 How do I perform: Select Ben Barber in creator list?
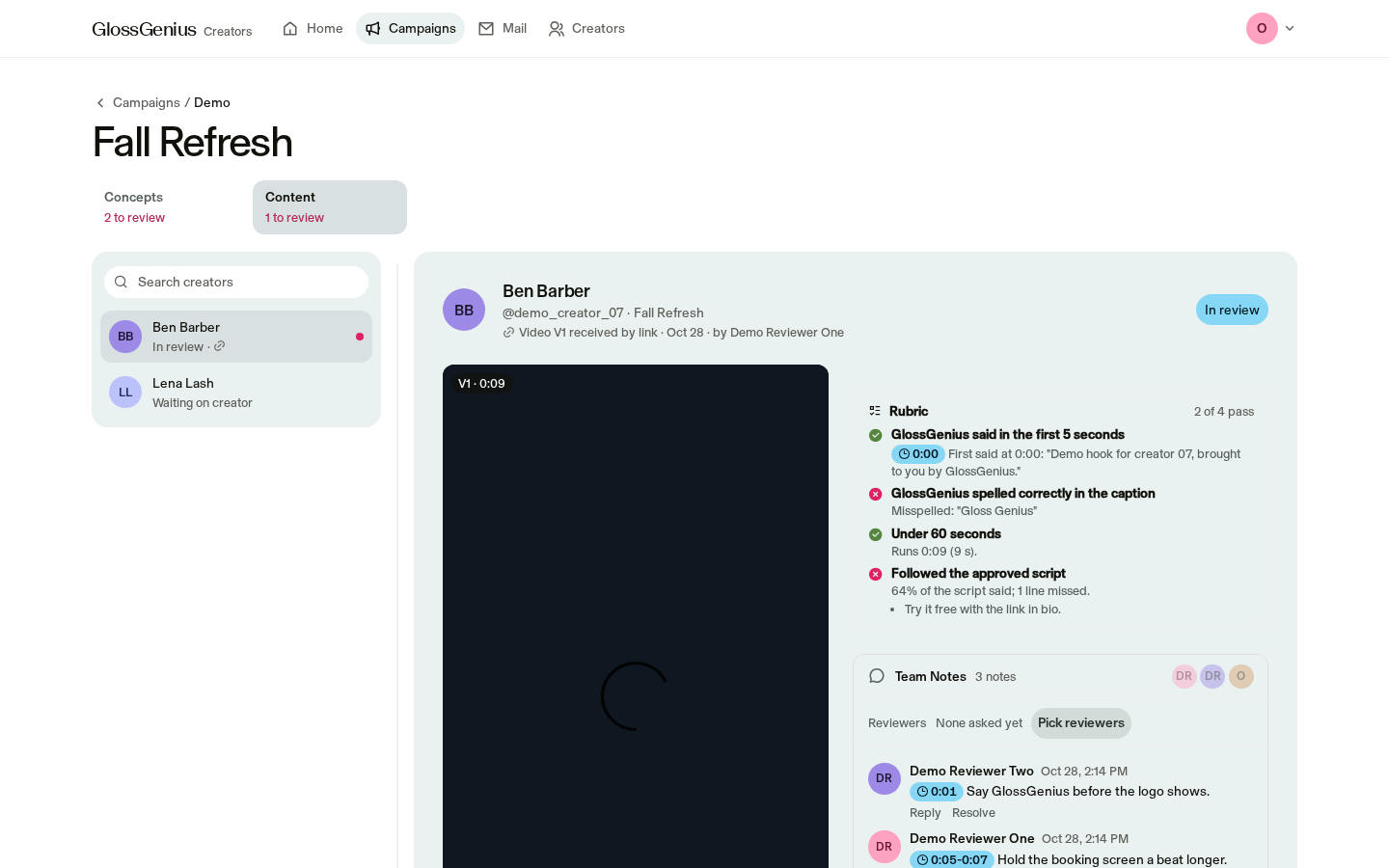pos(236,337)
